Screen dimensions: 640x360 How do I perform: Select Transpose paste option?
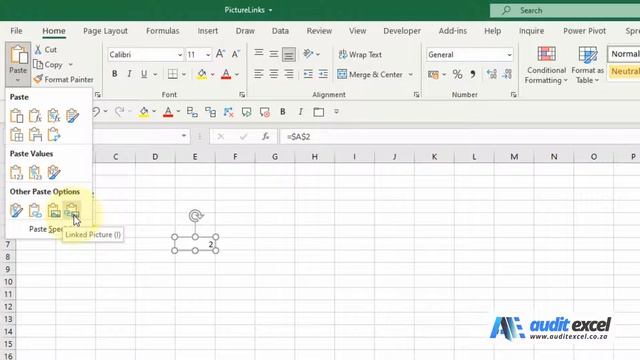tap(54, 134)
